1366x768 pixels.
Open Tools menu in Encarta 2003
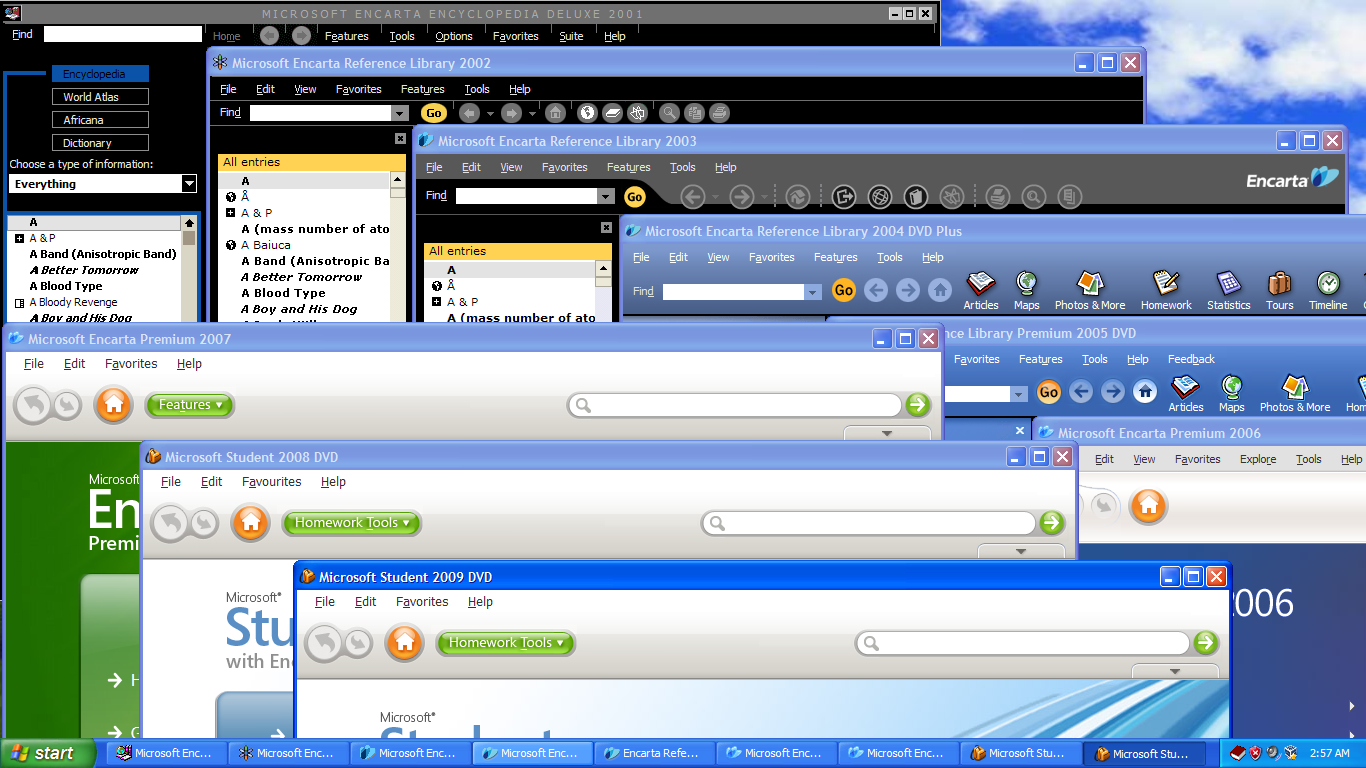click(x=683, y=167)
